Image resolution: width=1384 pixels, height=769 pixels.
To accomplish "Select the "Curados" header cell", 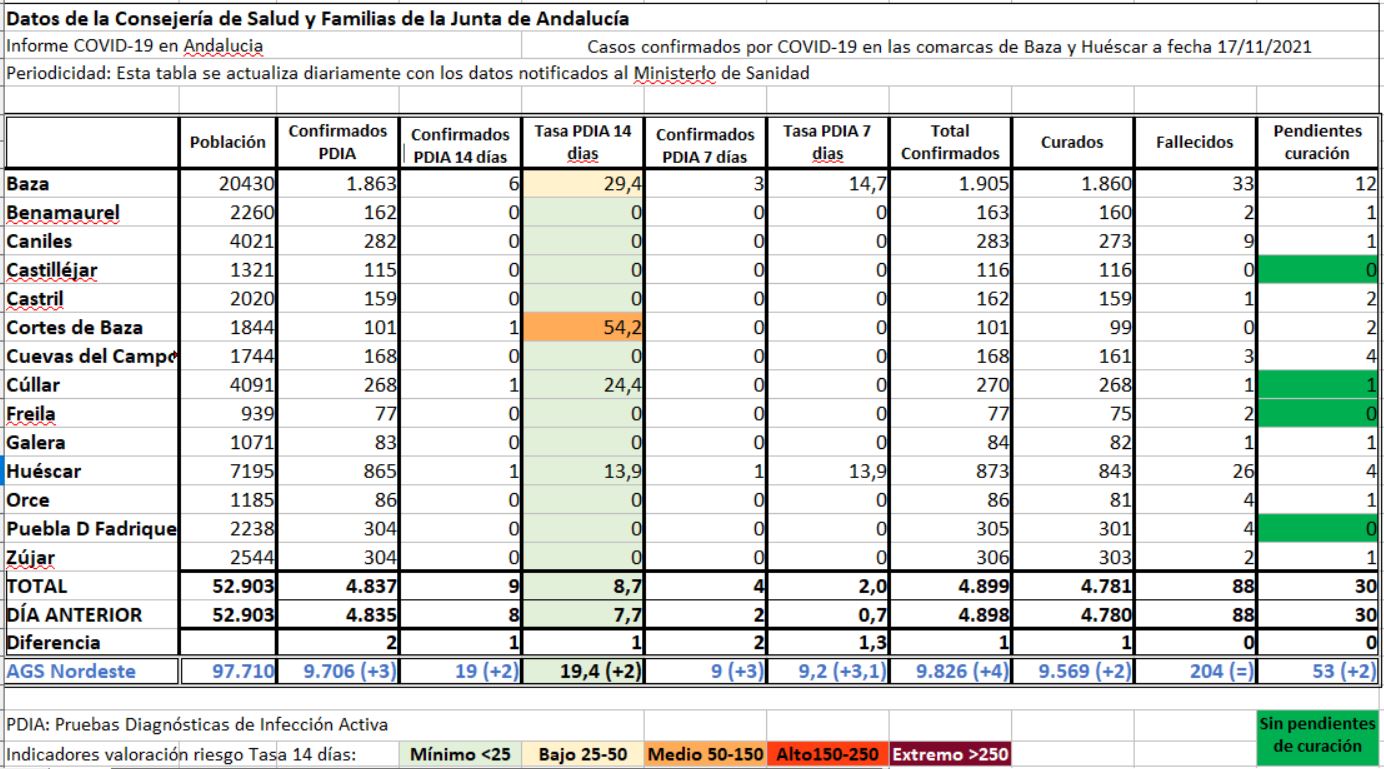I will click(x=1072, y=143).
